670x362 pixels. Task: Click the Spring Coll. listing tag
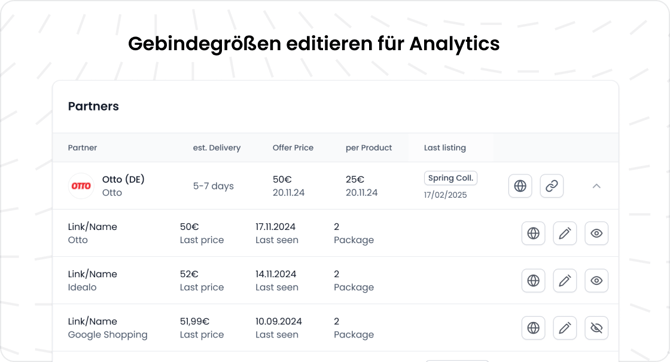pyautogui.click(x=451, y=178)
